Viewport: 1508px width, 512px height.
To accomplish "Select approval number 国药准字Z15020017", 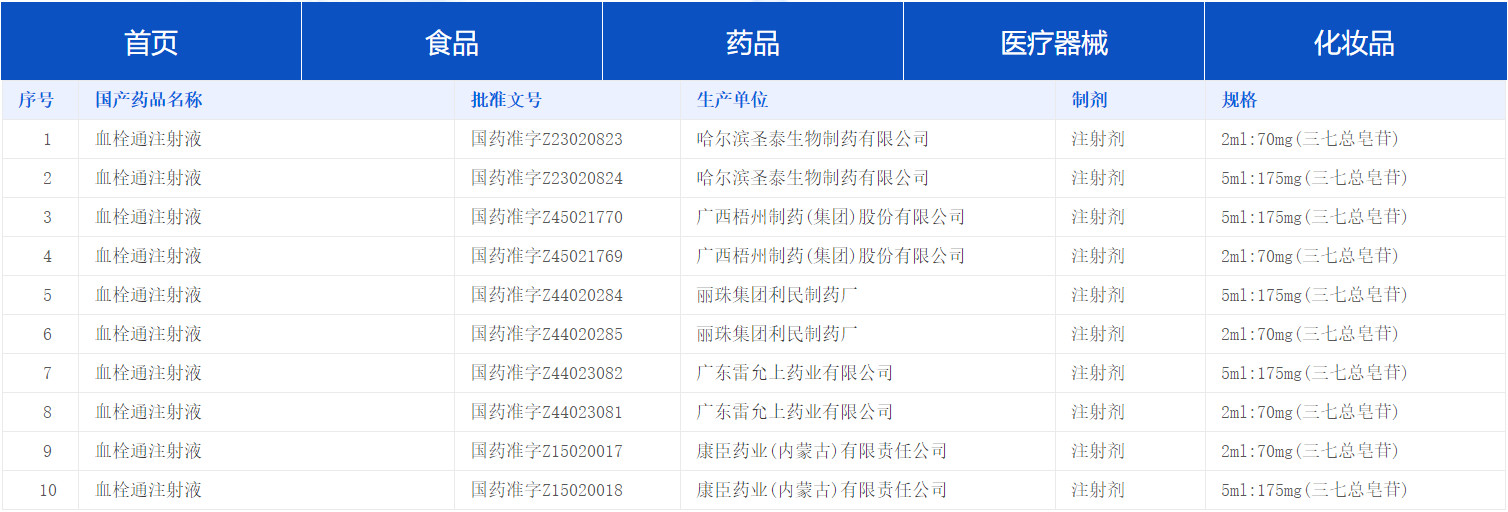I will tap(547, 451).
